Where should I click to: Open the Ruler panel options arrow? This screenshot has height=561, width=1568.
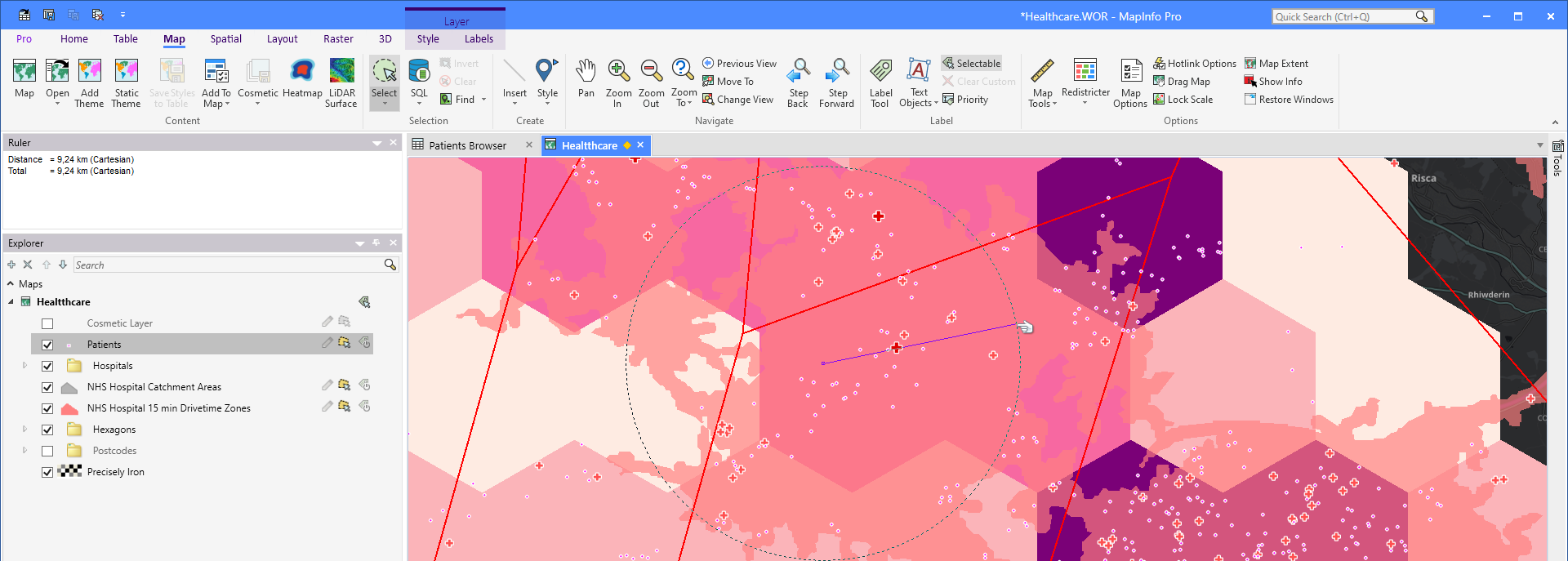coord(376,143)
